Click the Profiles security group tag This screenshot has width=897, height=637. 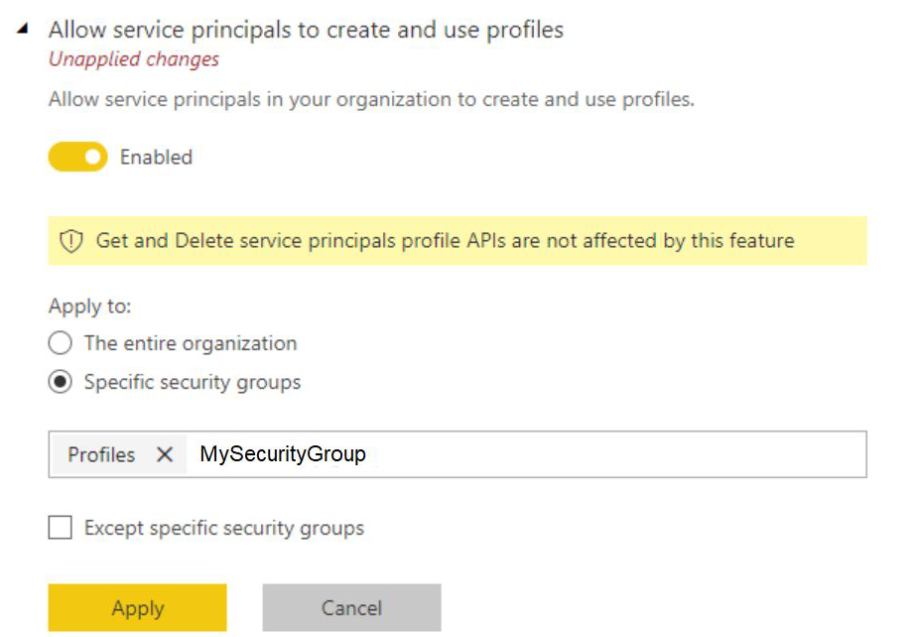pos(101,454)
